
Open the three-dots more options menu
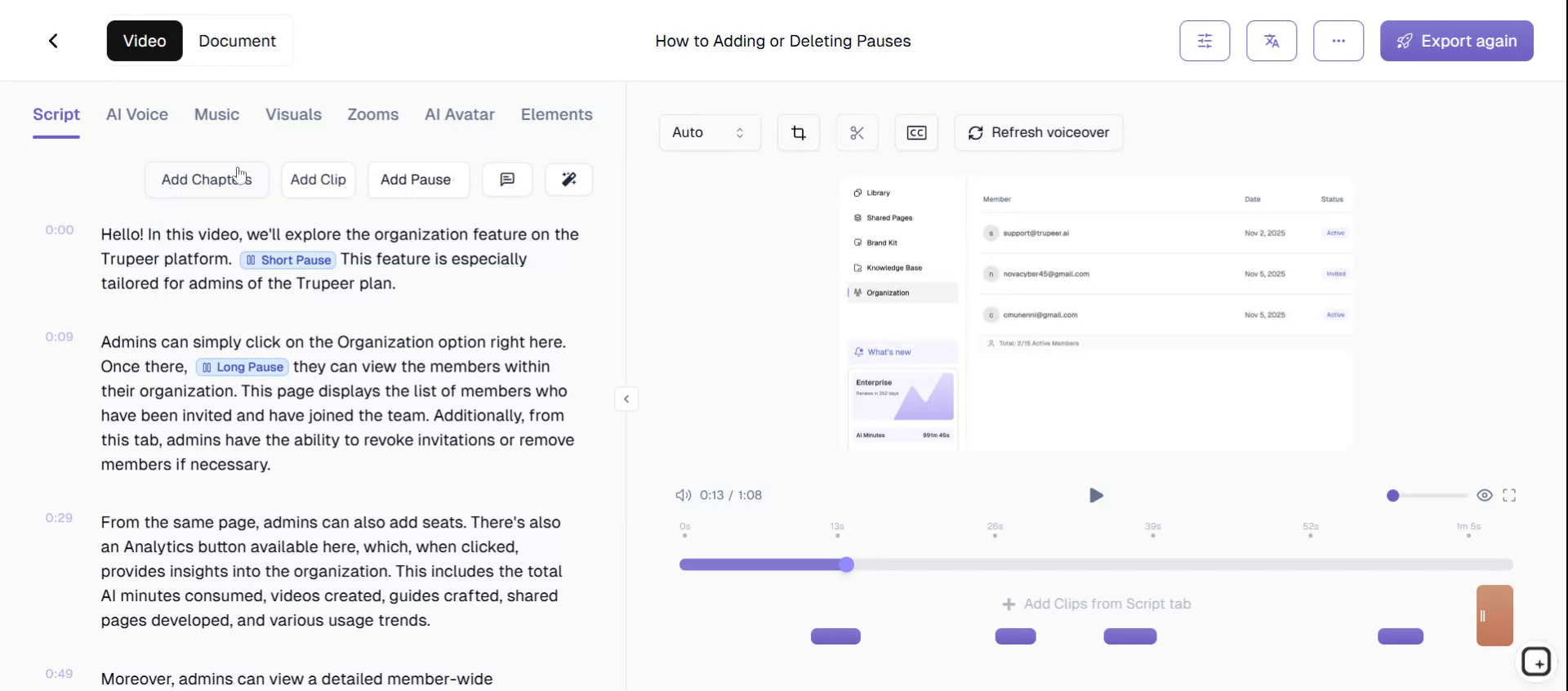point(1339,41)
